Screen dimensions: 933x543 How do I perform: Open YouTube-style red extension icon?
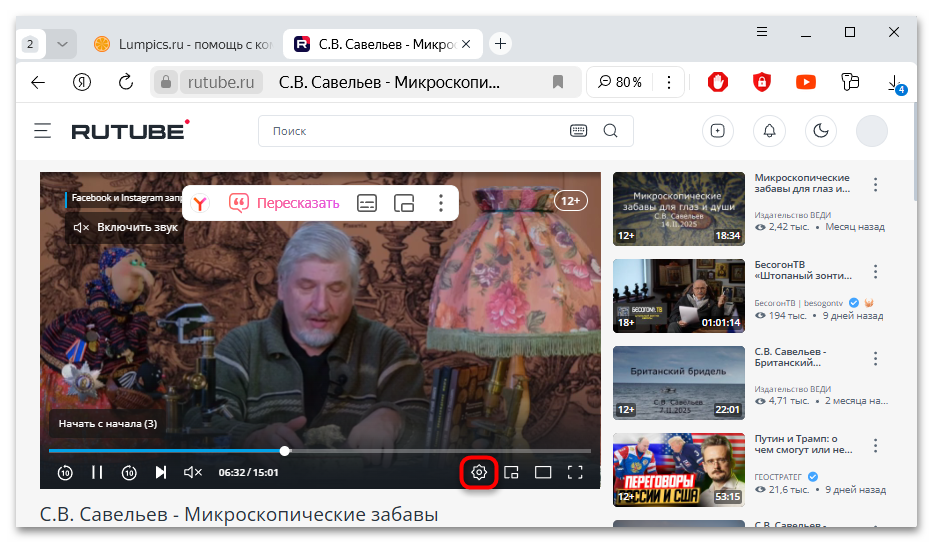(806, 82)
